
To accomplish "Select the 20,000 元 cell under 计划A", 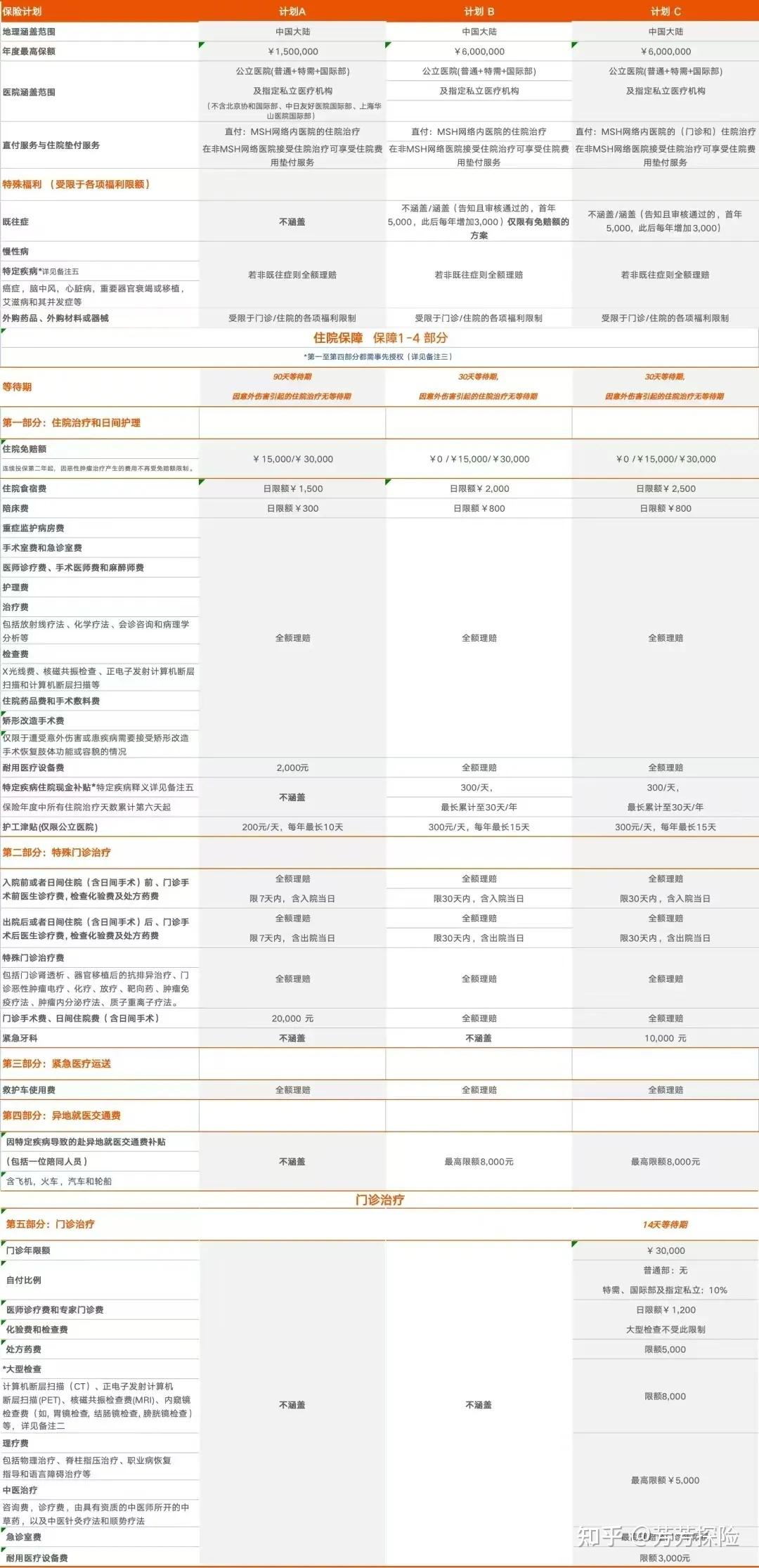I will (x=292, y=1018).
